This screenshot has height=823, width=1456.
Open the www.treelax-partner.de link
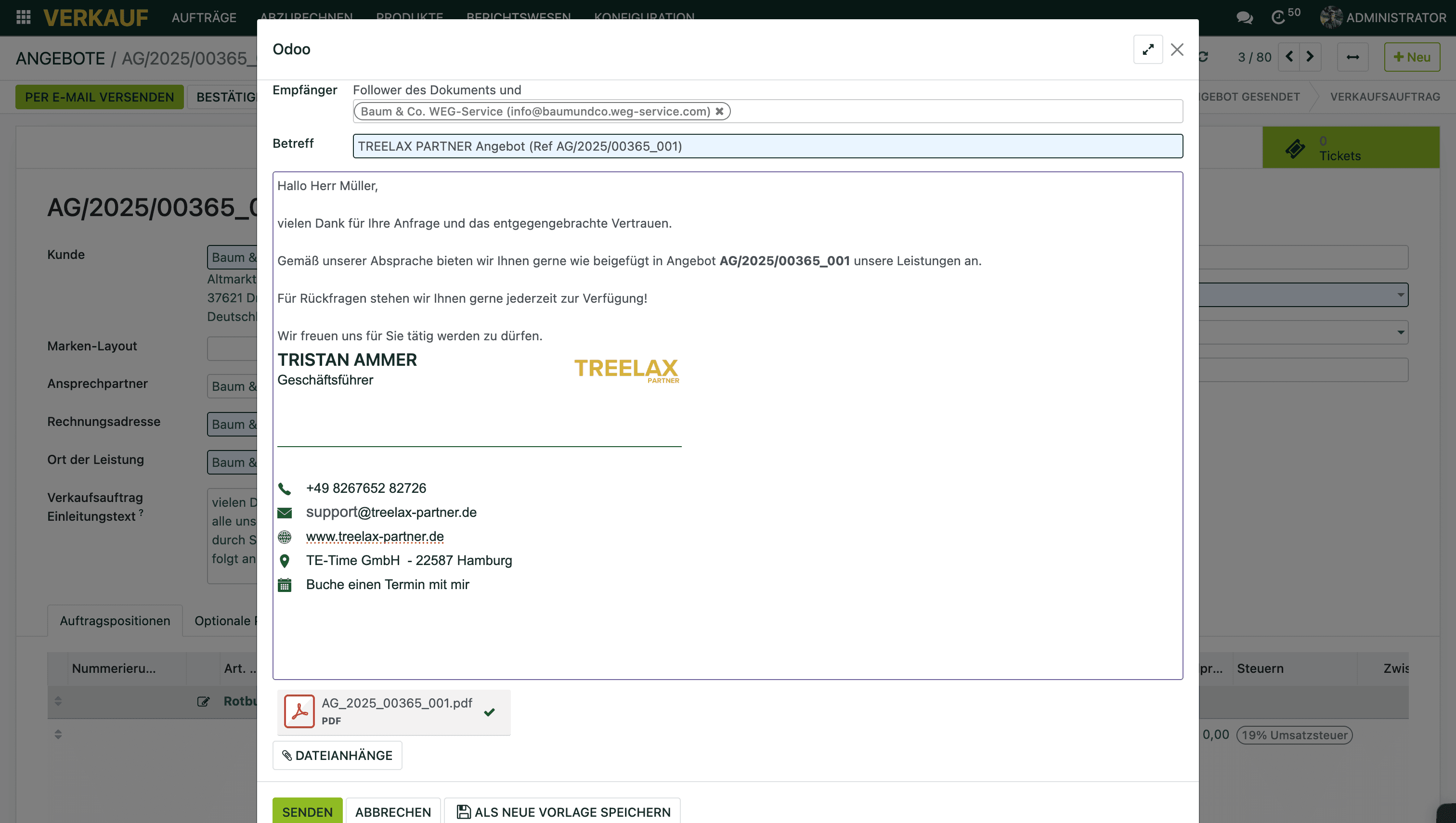(x=374, y=537)
